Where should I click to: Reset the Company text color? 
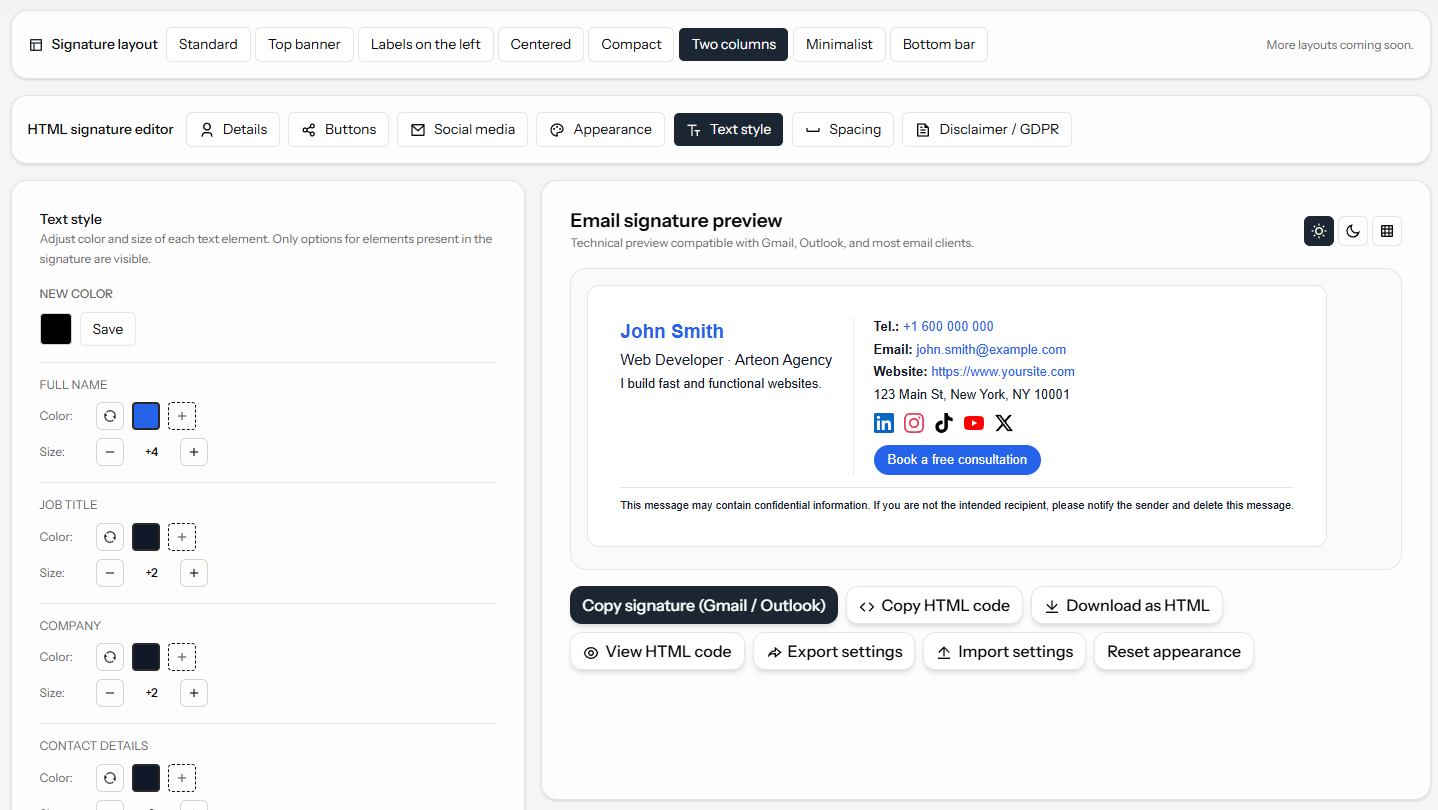(110, 656)
